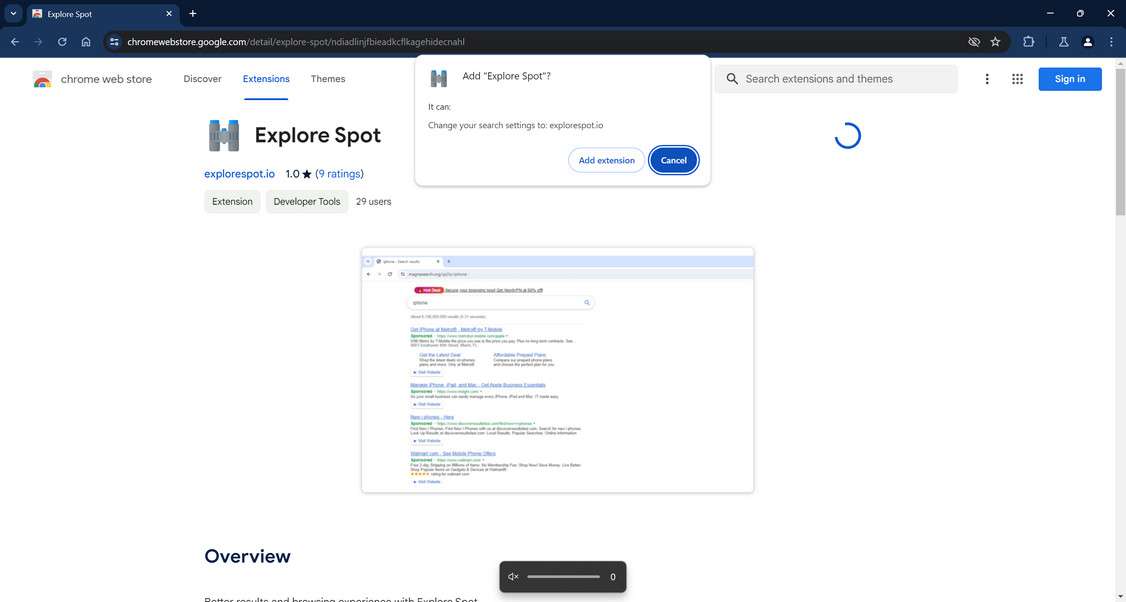Click the Sign in button
The width and height of the screenshot is (1126, 602).
pyautogui.click(x=1068, y=78)
